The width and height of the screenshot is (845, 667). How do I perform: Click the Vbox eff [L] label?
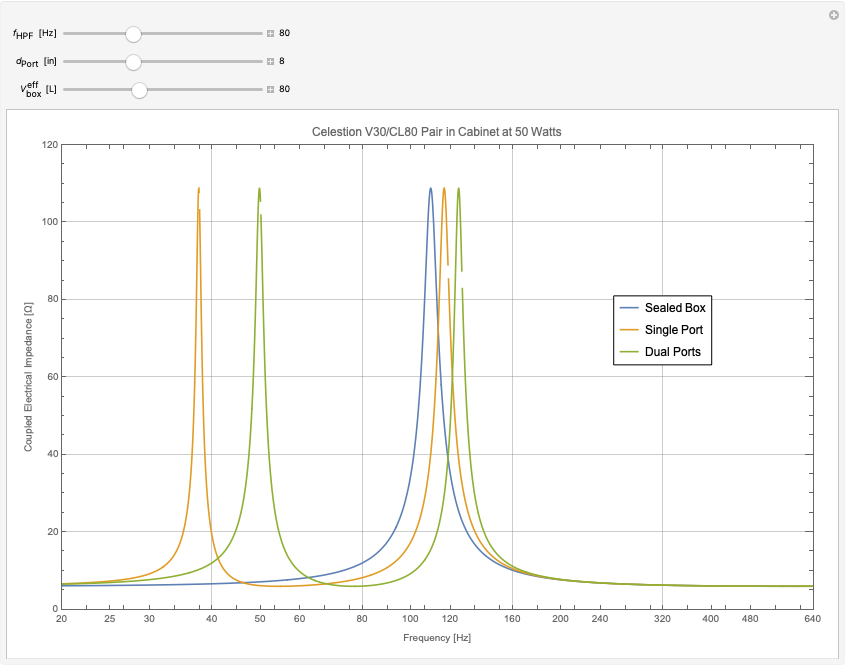pyautogui.click(x=39, y=89)
